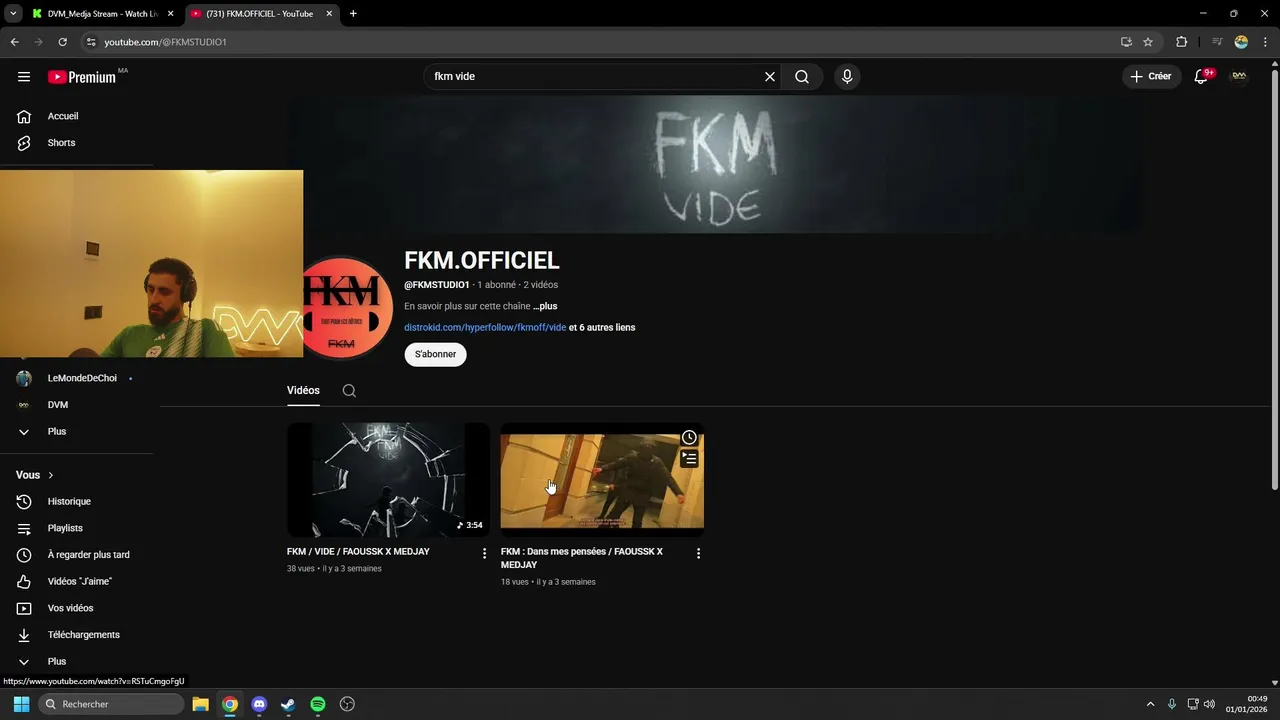The image size is (1280, 720).
Task: Open the account avatar menu
Action: [1239, 77]
